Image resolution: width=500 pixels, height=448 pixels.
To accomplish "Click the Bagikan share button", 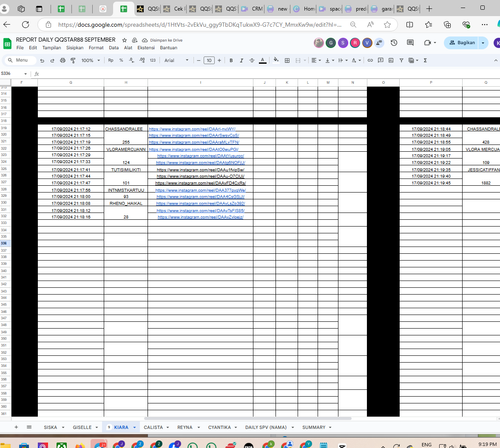I will tap(462, 43).
